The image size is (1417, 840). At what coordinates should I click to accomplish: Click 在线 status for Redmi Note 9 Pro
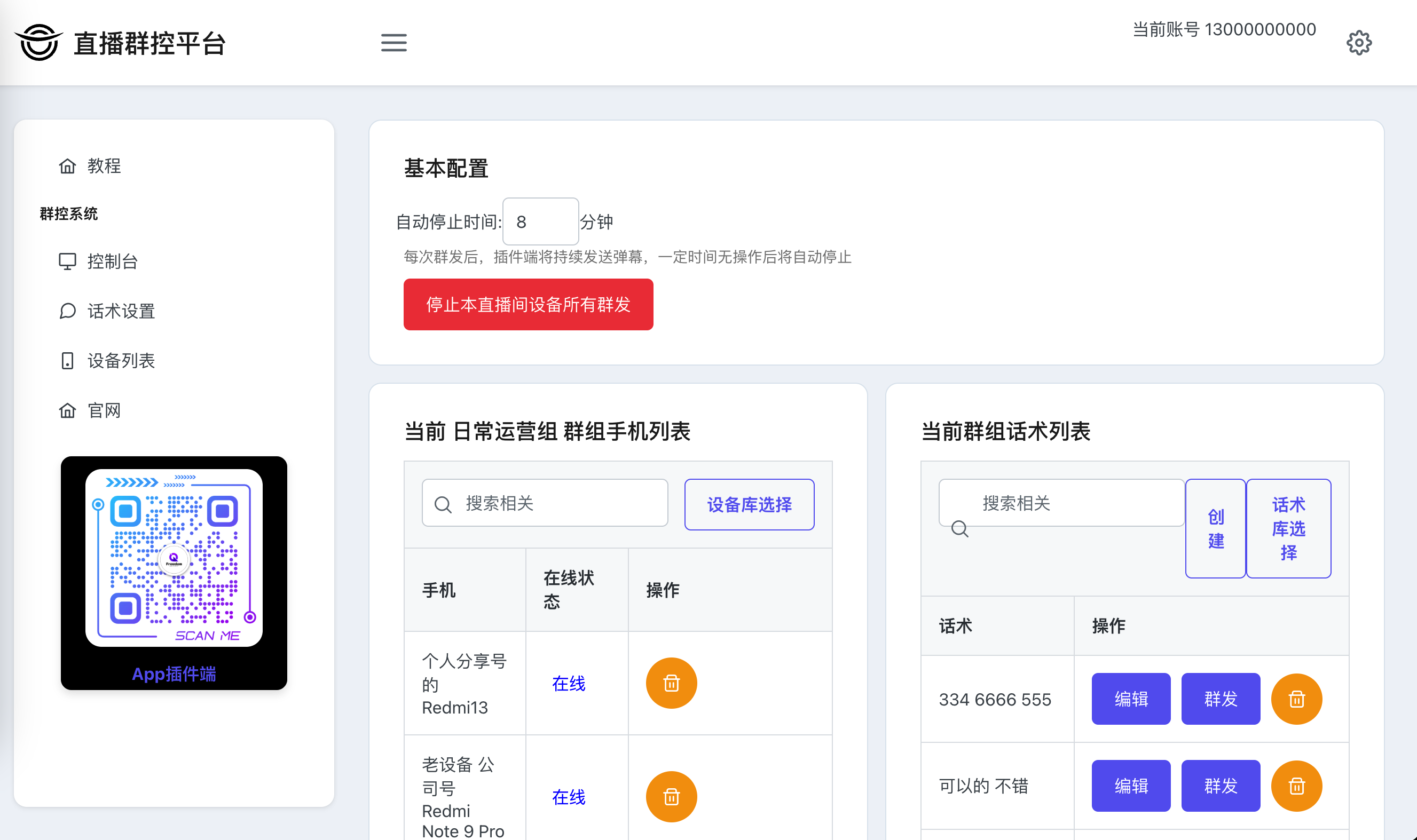(569, 797)
